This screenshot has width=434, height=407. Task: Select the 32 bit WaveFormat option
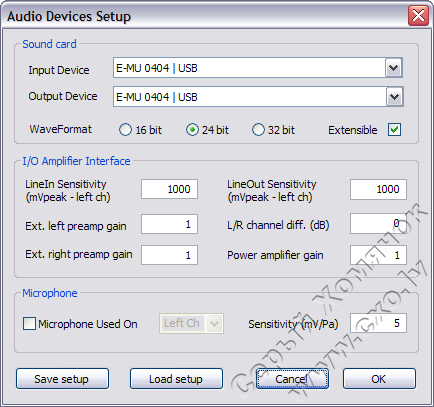point(258,130)
